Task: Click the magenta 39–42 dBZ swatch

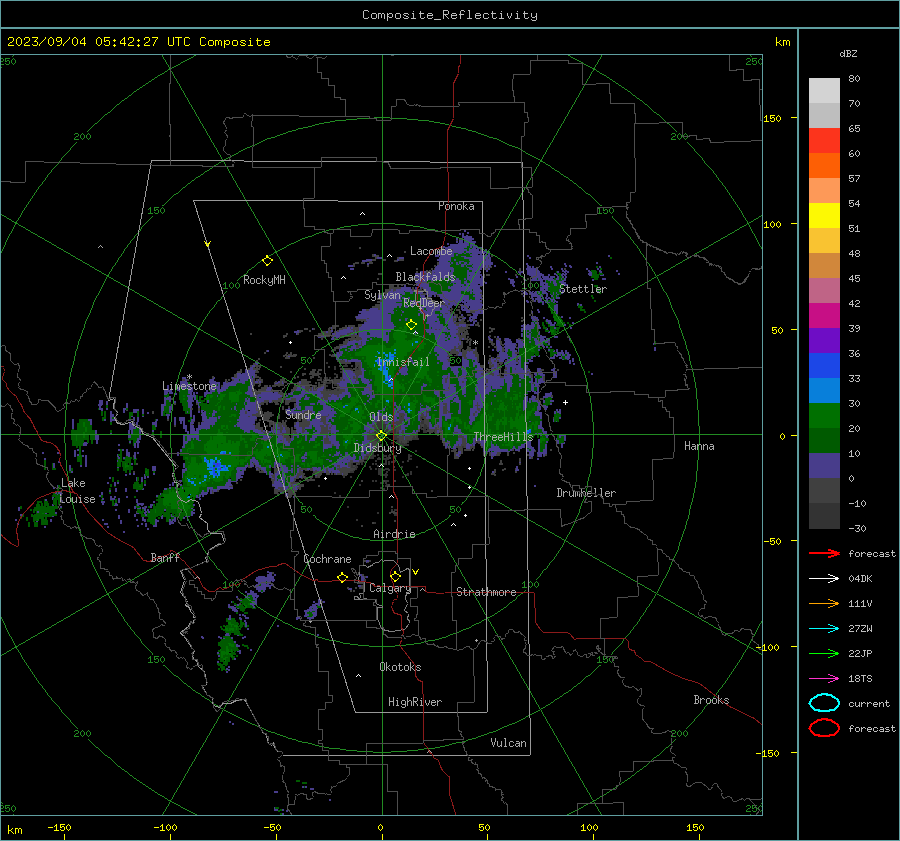Action: click(x=824, y=315)
